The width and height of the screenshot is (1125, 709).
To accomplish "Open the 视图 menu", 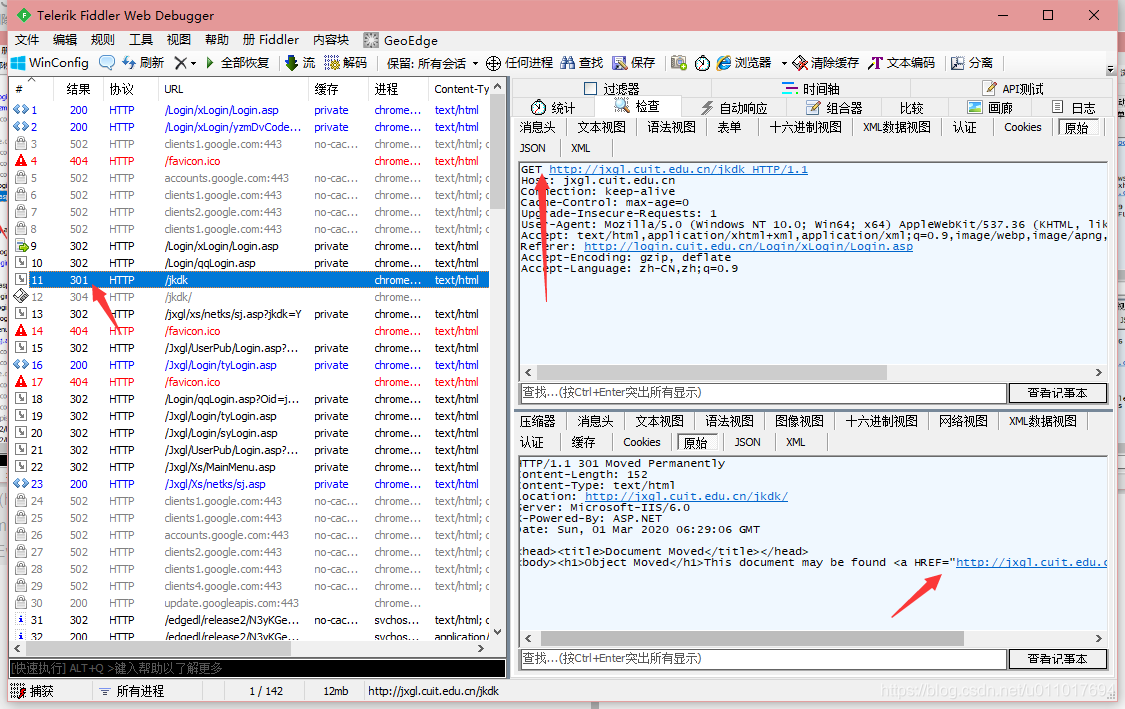I will click(179, 40).
